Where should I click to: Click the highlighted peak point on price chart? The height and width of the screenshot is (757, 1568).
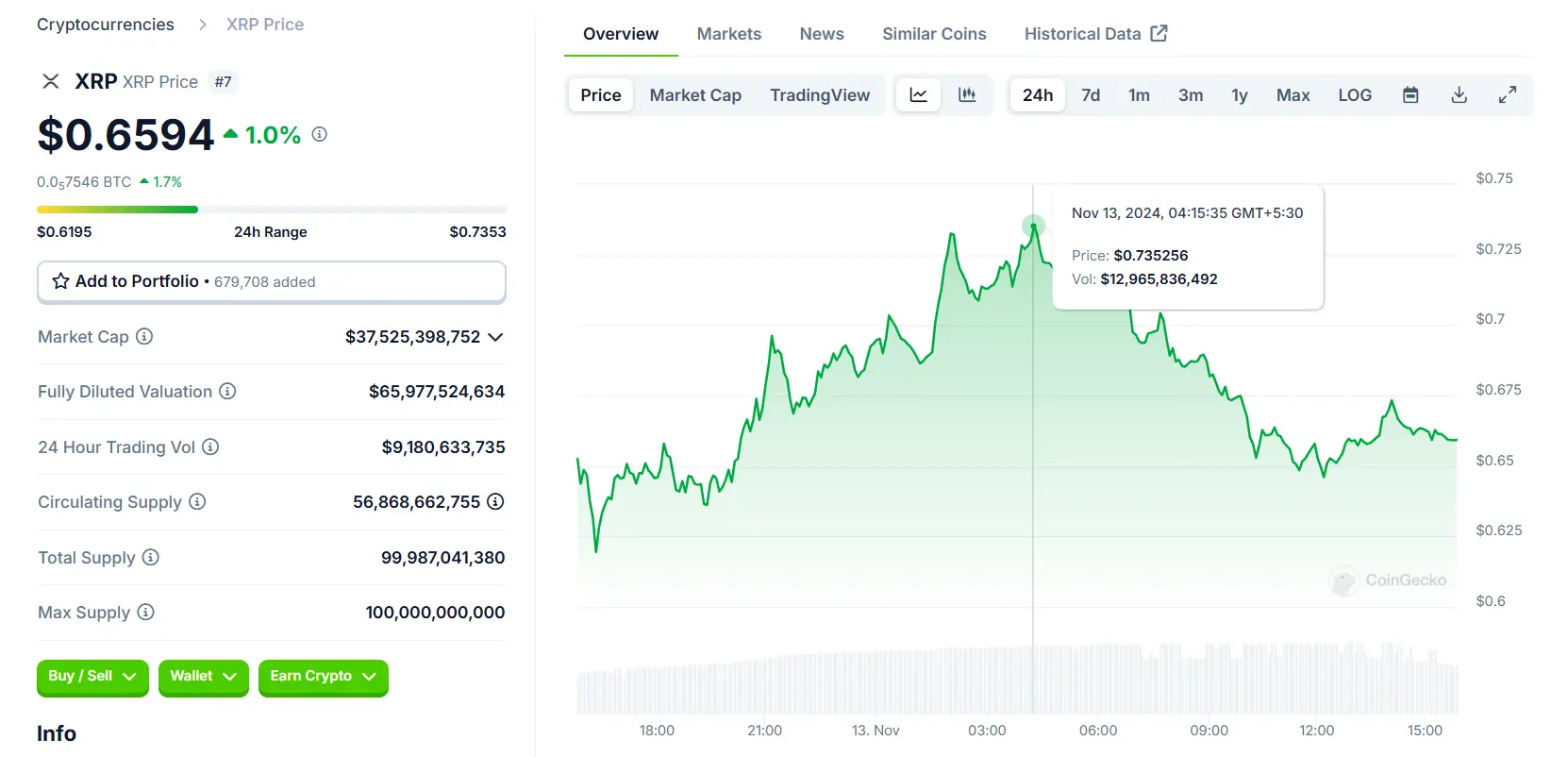pyautogui.click(x=1033, y=226)
